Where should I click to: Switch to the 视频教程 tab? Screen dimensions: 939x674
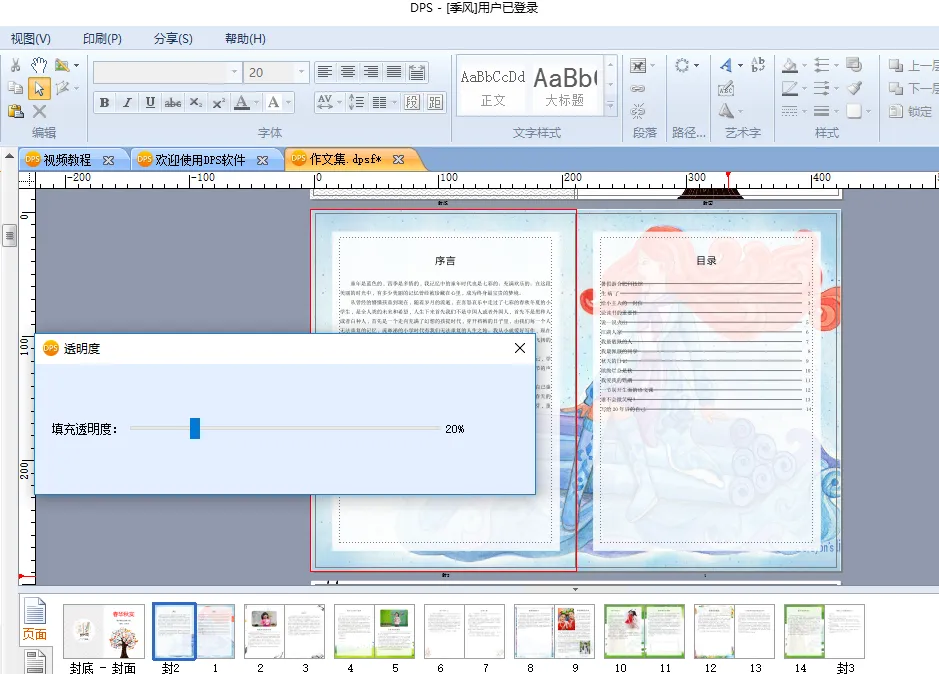(66, 160)
